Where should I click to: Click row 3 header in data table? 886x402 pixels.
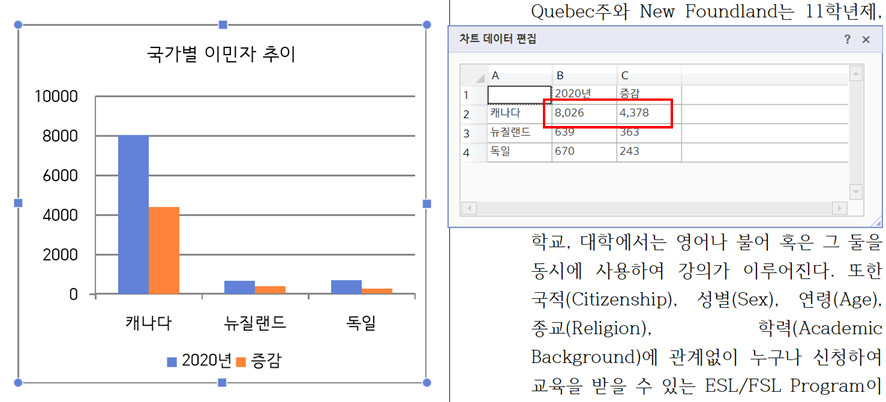coord(474,133)
